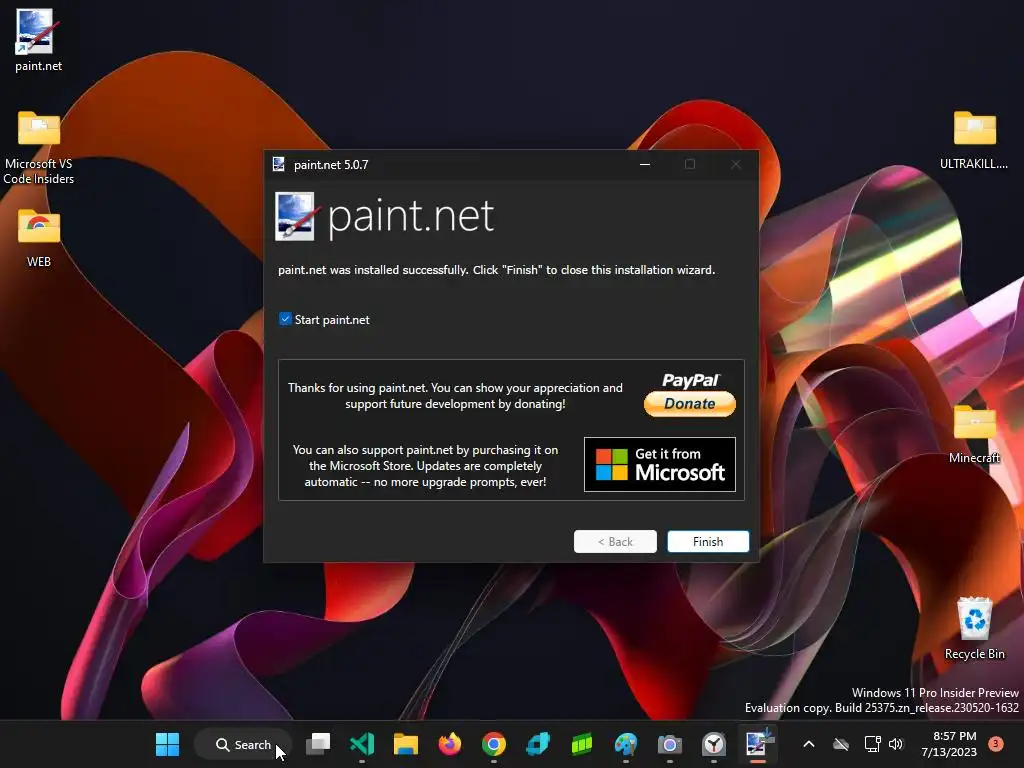Viewport: 1024px width, 768px height.
Task: Click the 'Thanks for using paint.net' text
Action: 455,396
